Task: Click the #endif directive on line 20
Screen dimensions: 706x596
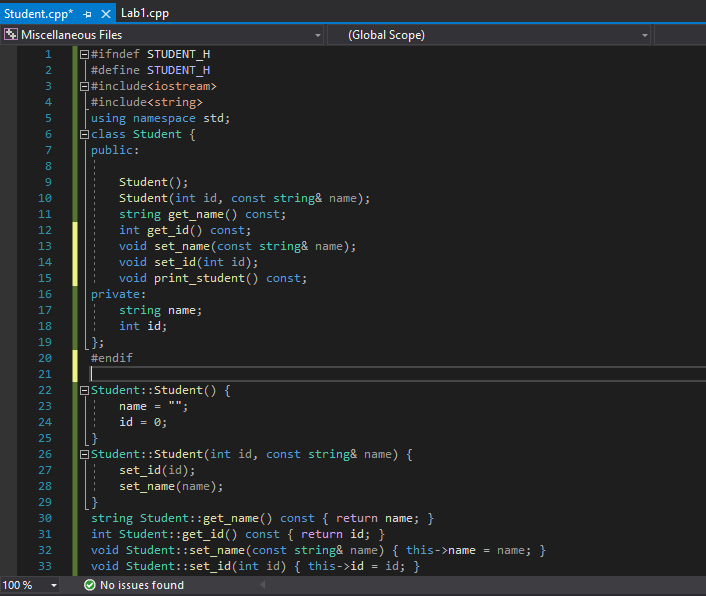Action: pos(112,358)
